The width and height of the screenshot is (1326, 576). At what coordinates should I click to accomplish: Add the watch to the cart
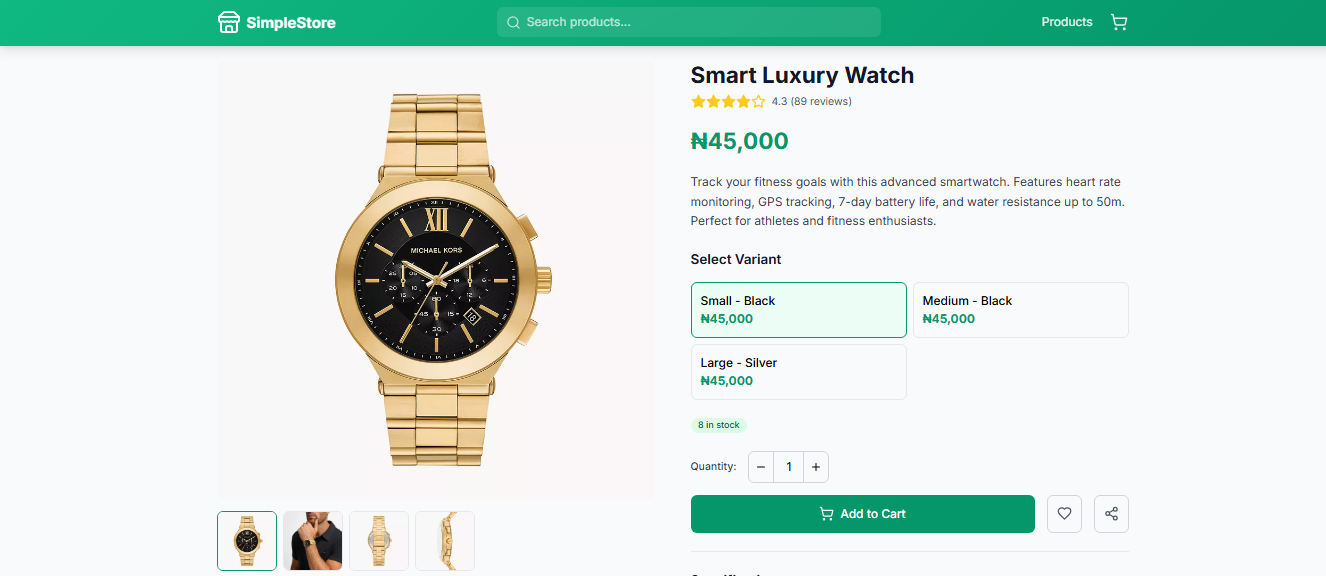(x=862, y=513)
